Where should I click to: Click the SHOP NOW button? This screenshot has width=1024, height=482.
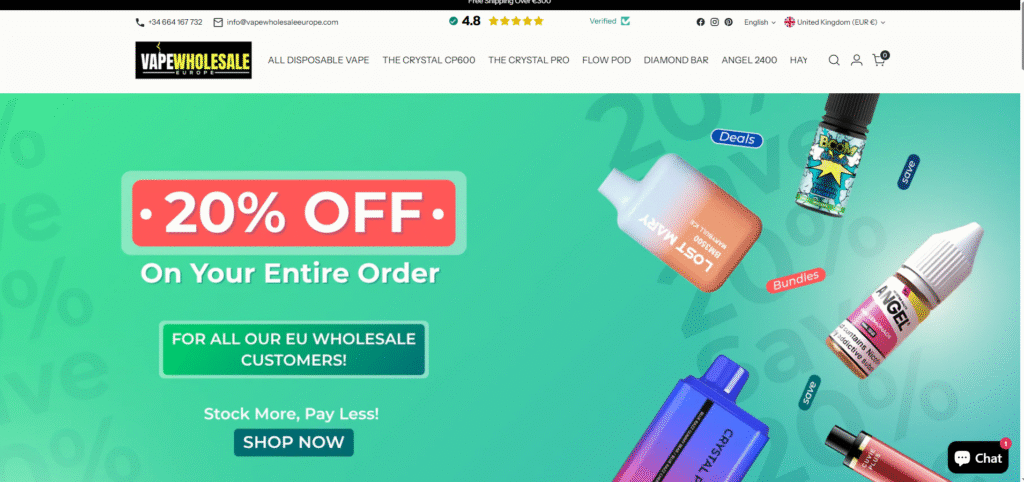click(x=294, y=442)
